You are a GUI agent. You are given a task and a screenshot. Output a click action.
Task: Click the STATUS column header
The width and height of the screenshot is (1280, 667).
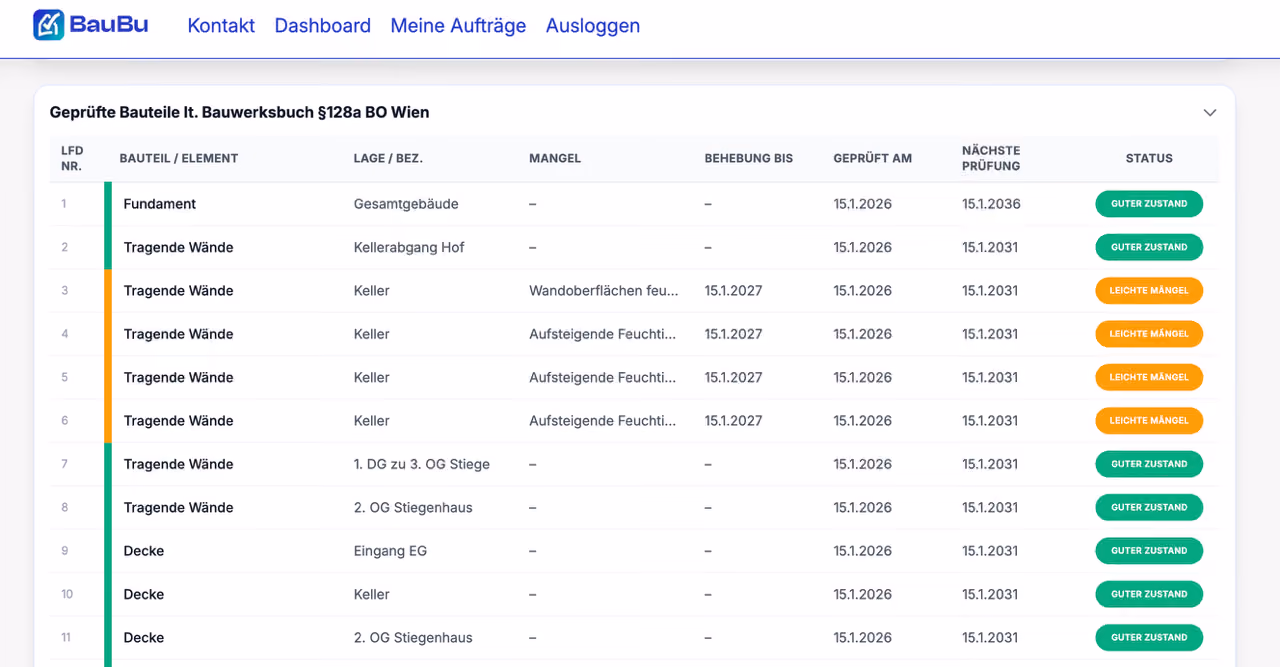pyautogui.click(x=1149, y=158)
